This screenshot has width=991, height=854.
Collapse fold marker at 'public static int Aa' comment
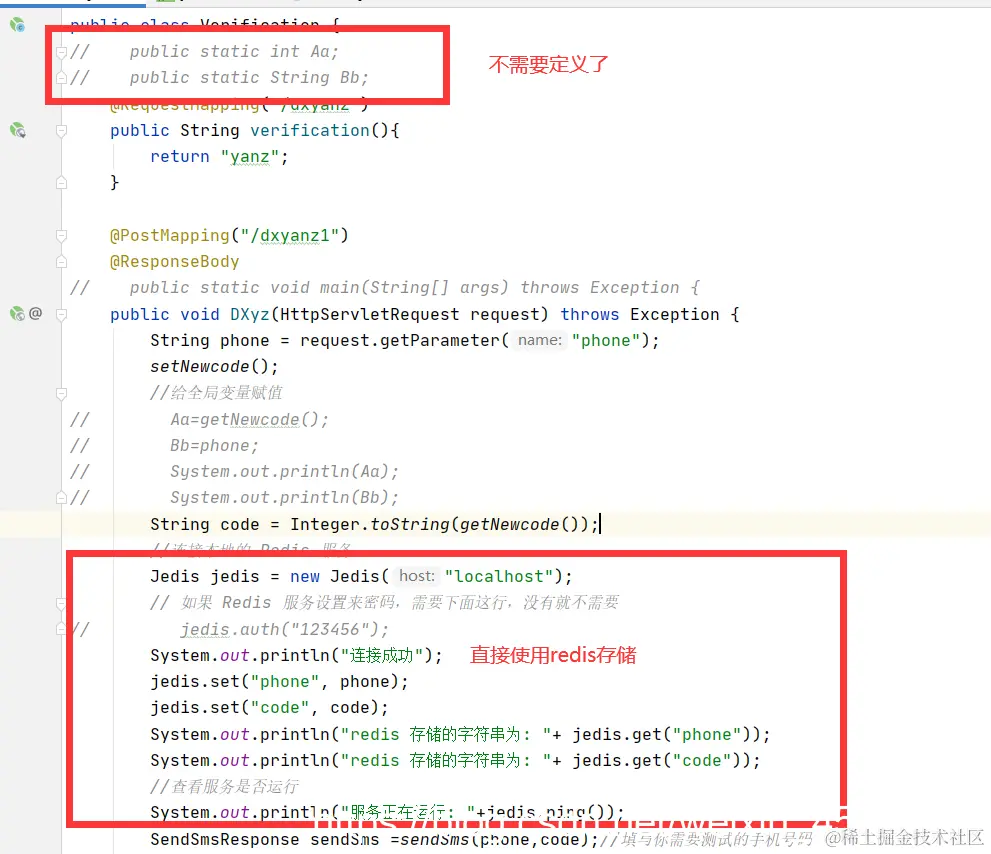61,52
